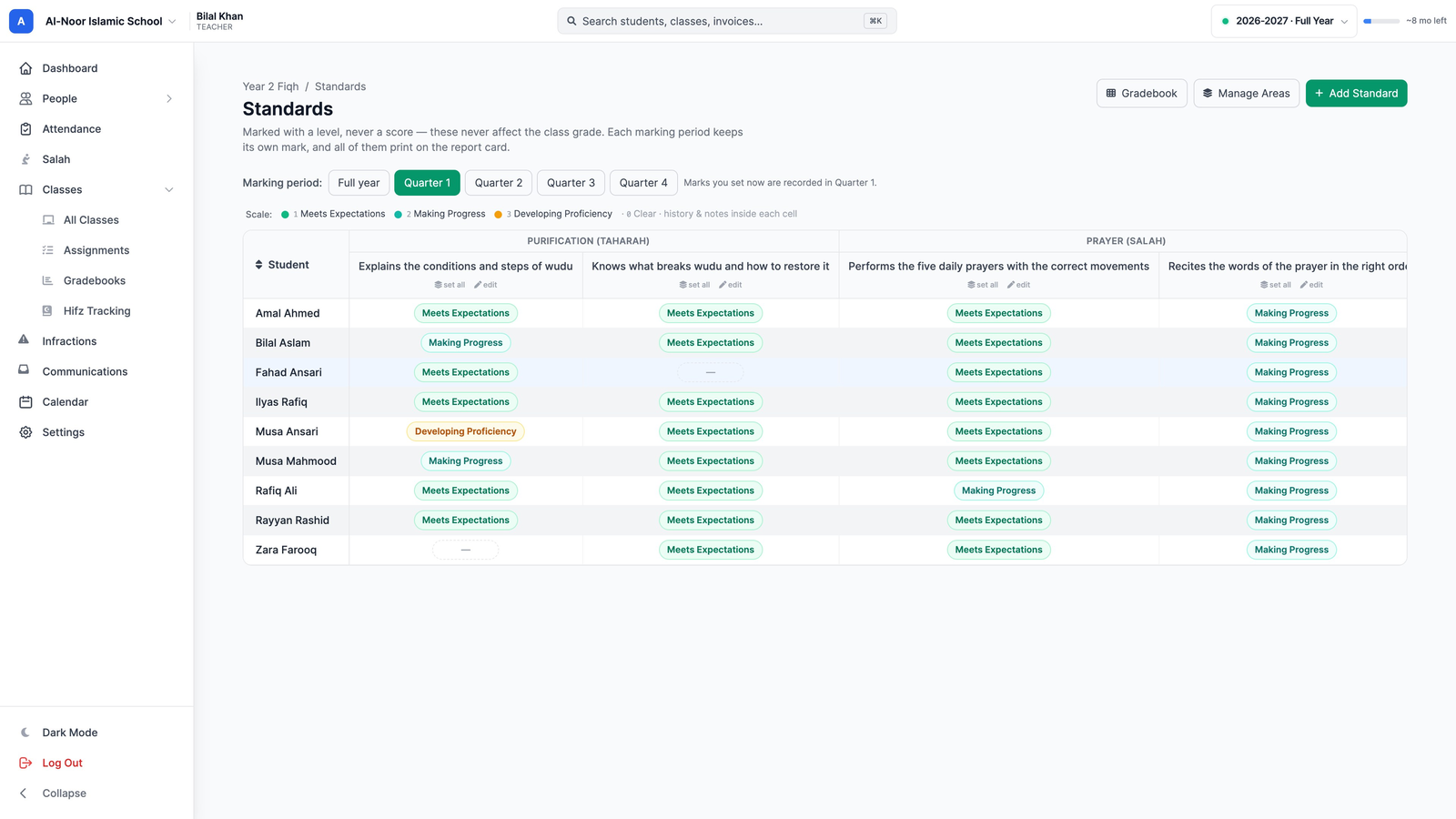
Task: Open Manage Areas
Action: pos(1246,93)
